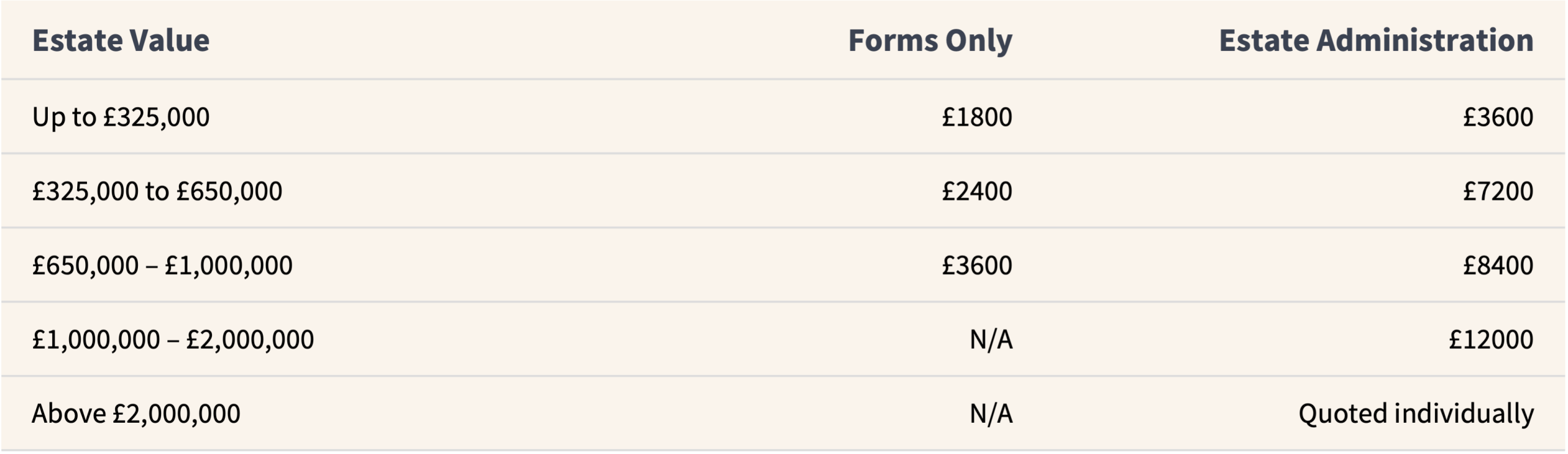The width and height of the screenshot is (1568, 454).
Task: Click the Estate Administration column header
Action: [x=1376, y=40]
